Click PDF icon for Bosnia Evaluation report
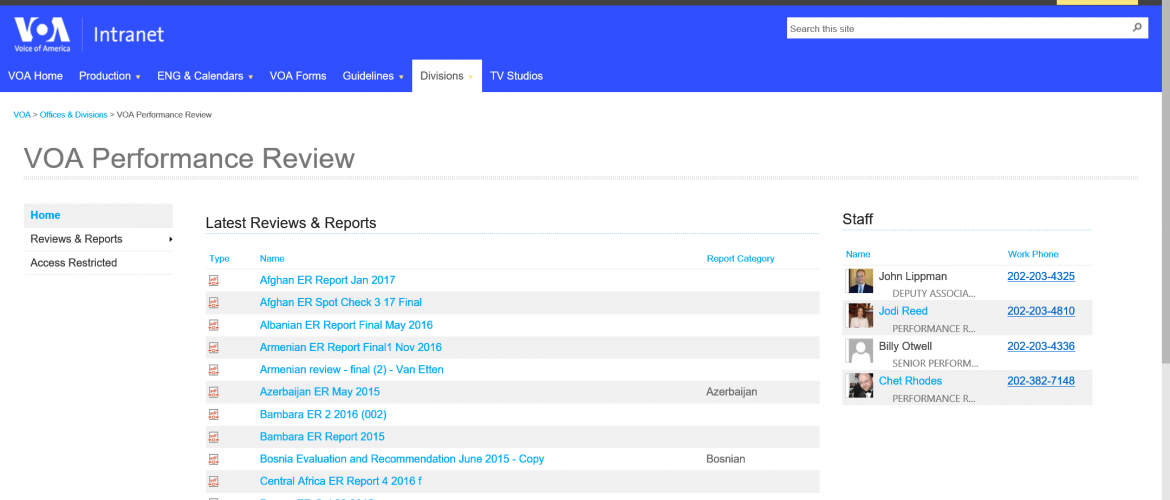The height and width of the screenshot is (500, 1170). click(x=213, y=459)
